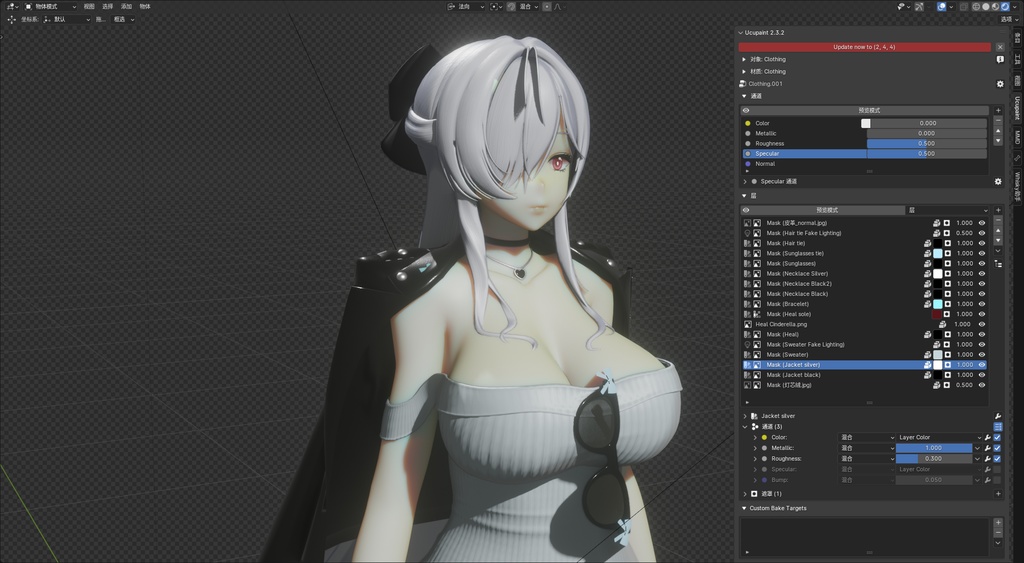Toggle channels preview mode eye button
The height and width of the screenshot is (563, 1024).
(746, 110)
